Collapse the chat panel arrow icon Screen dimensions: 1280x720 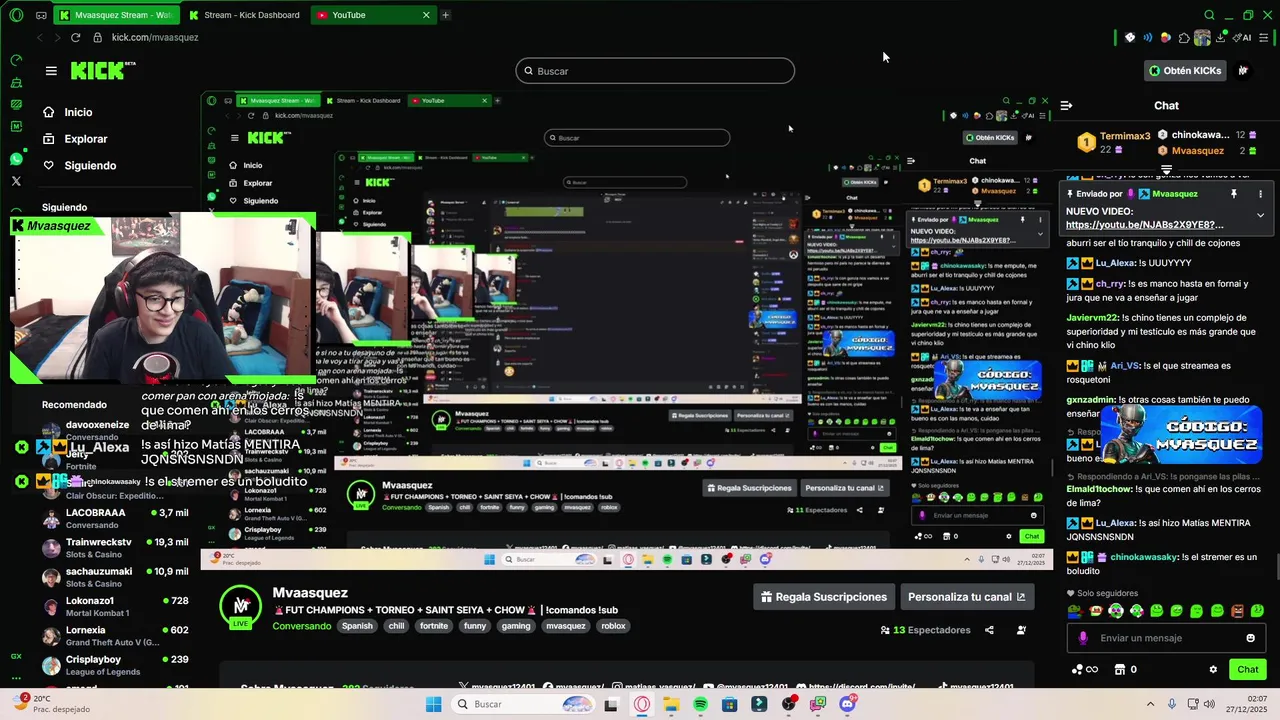(1066, 105)
